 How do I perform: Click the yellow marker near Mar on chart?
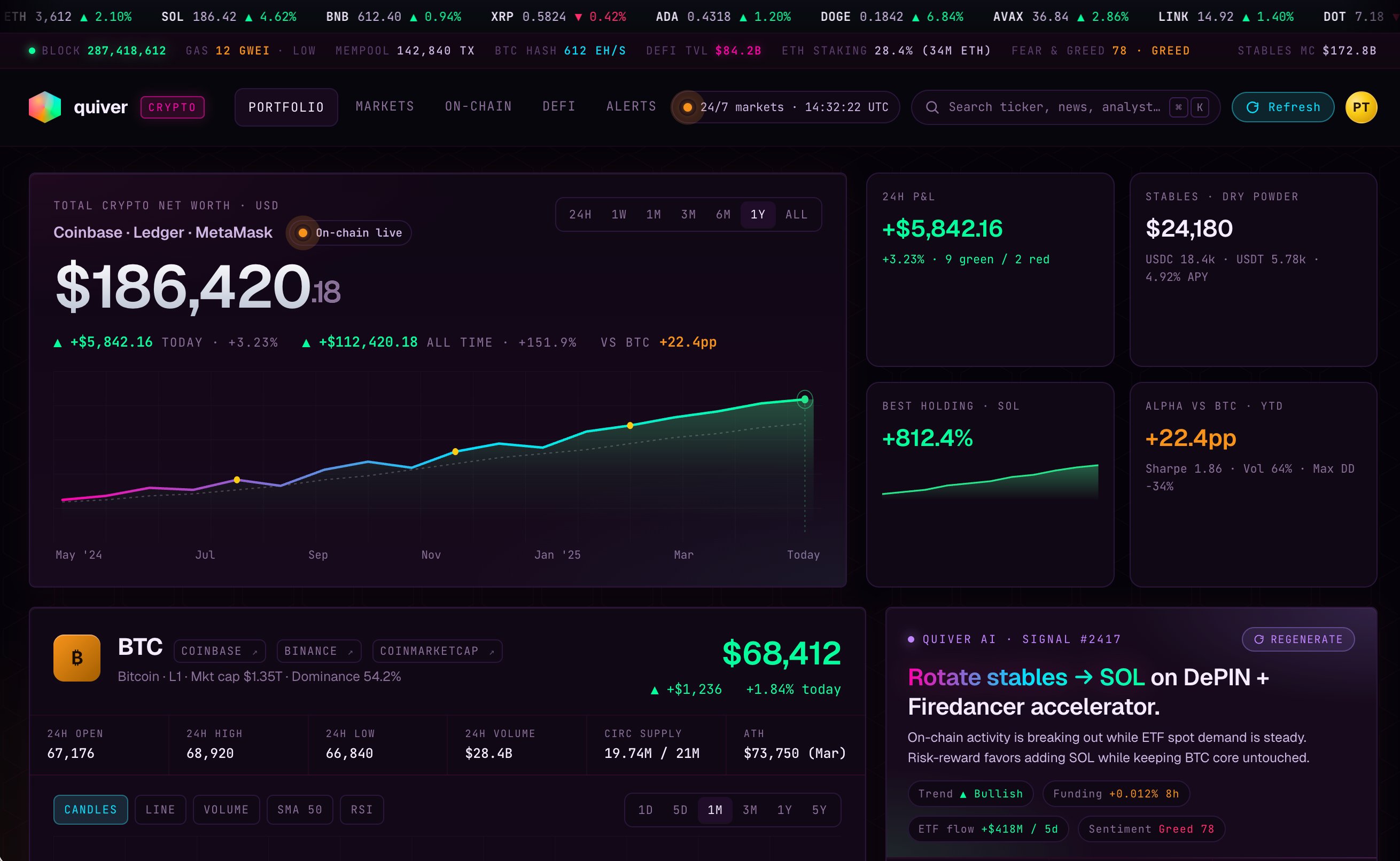630,425
